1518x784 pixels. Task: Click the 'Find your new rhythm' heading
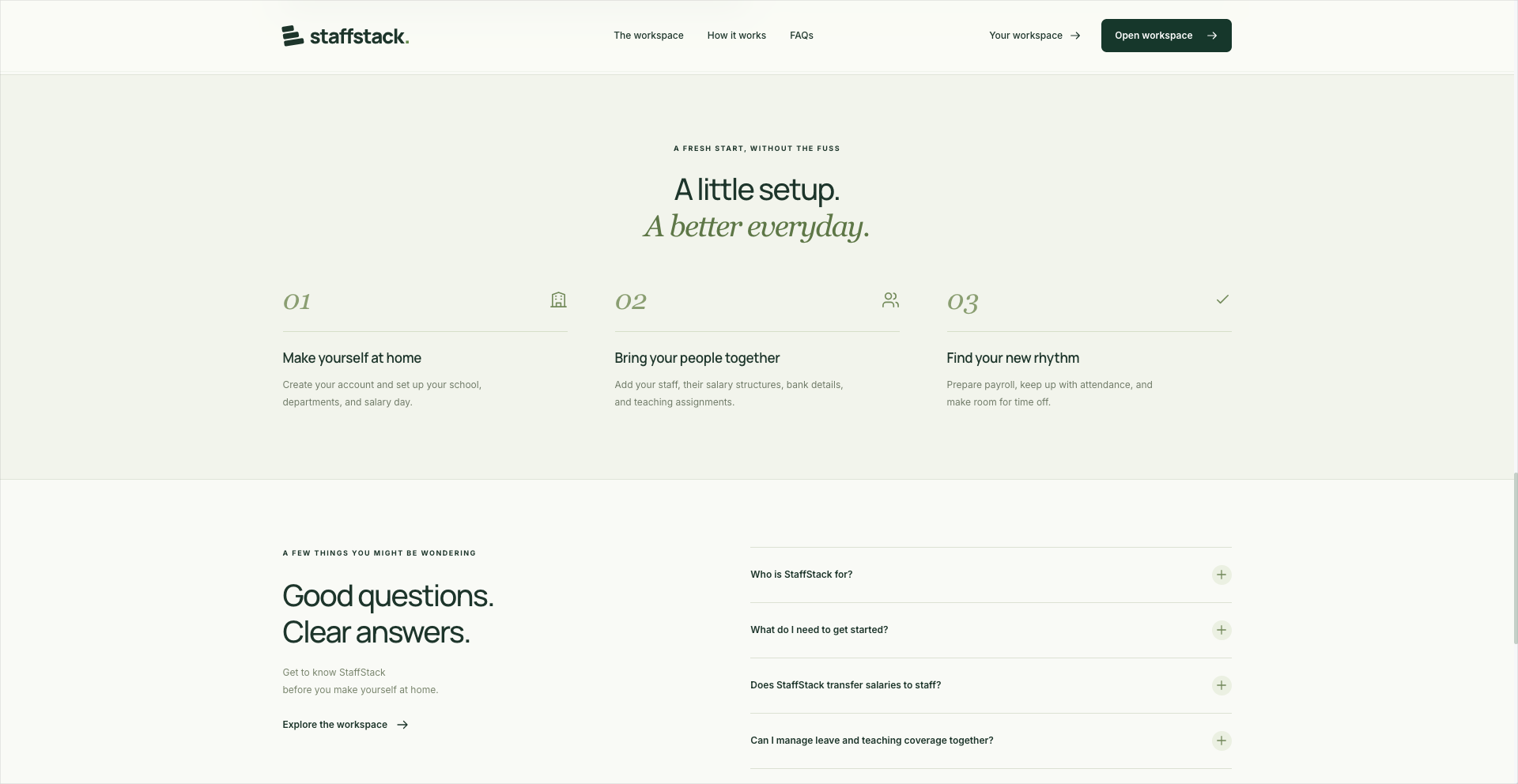tap(1013, 358)
